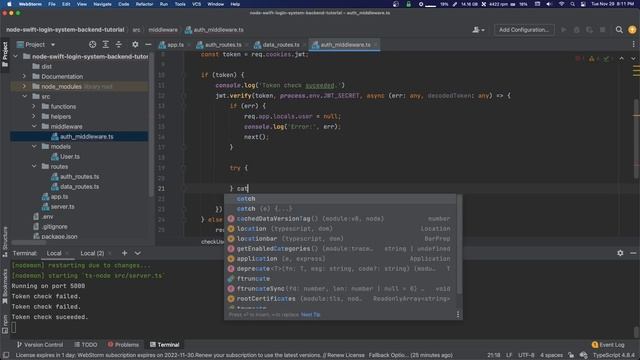Click previous highlighted error up arrow
Viewport: 640px width, 360px height.
tap(621, 59)
